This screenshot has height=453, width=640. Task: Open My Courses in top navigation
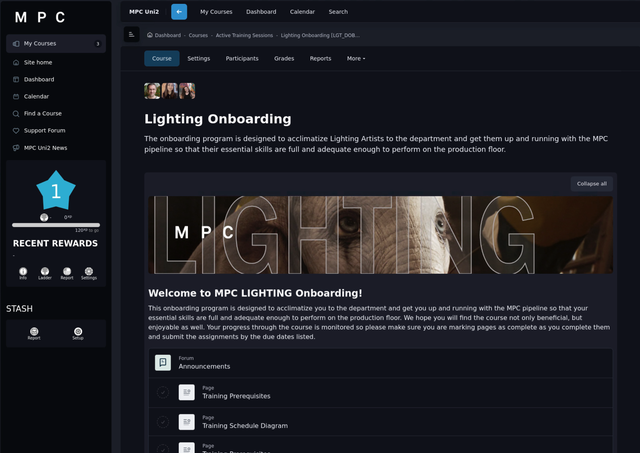click(x=216, y=12)
